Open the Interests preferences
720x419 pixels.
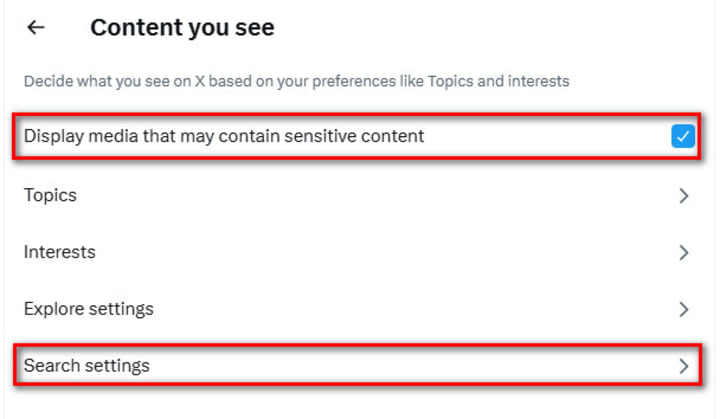(x=60, y=252)
